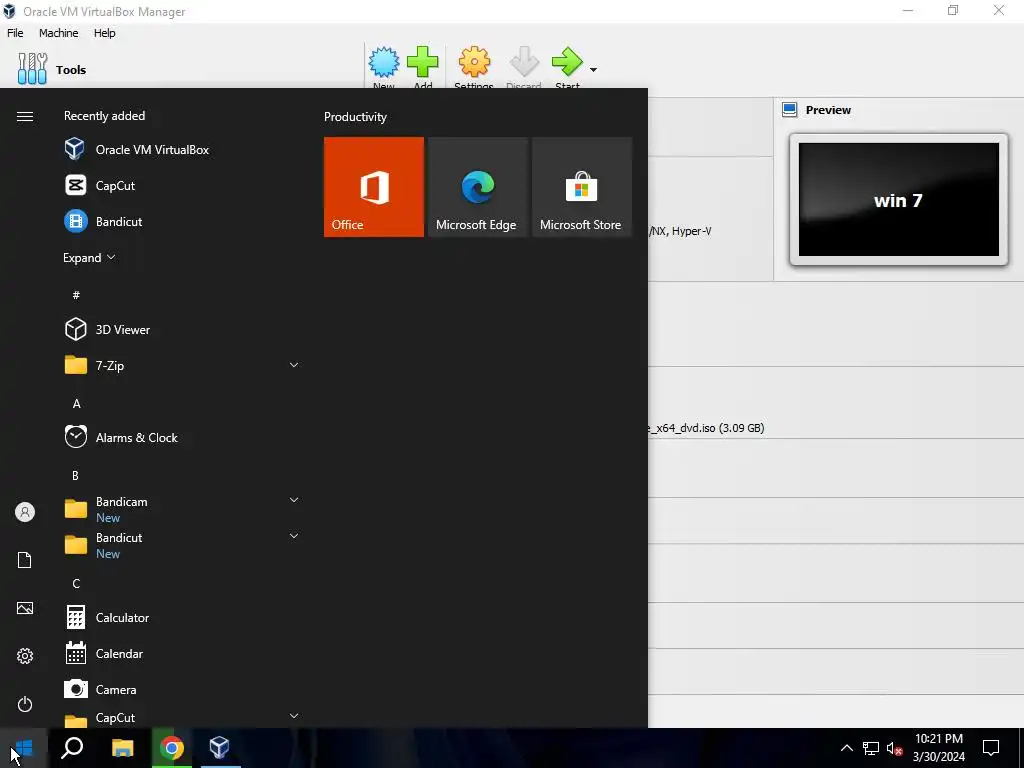Open the Machine menu
Screen dimensions: 1024x768
58,33
